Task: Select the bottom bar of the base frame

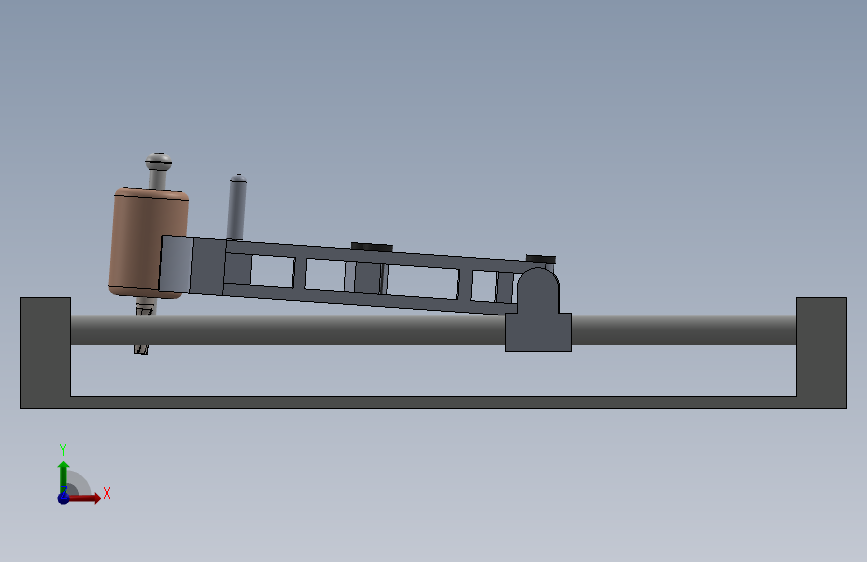Action: [434, 403]
